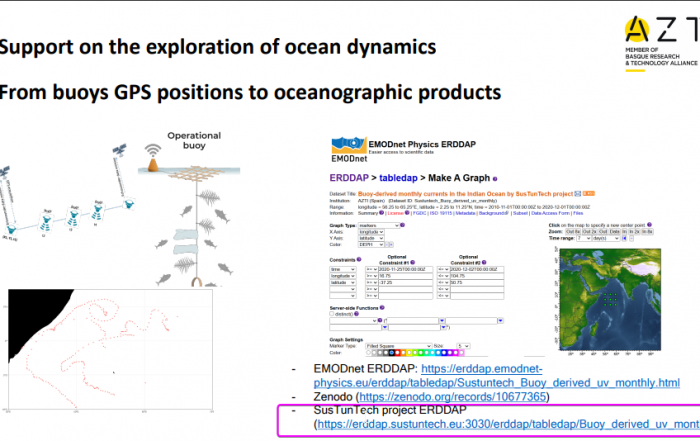
Task: Open the Time range day(s) unit dropdown
Action: pyautogui.click(x=606, y=238)
